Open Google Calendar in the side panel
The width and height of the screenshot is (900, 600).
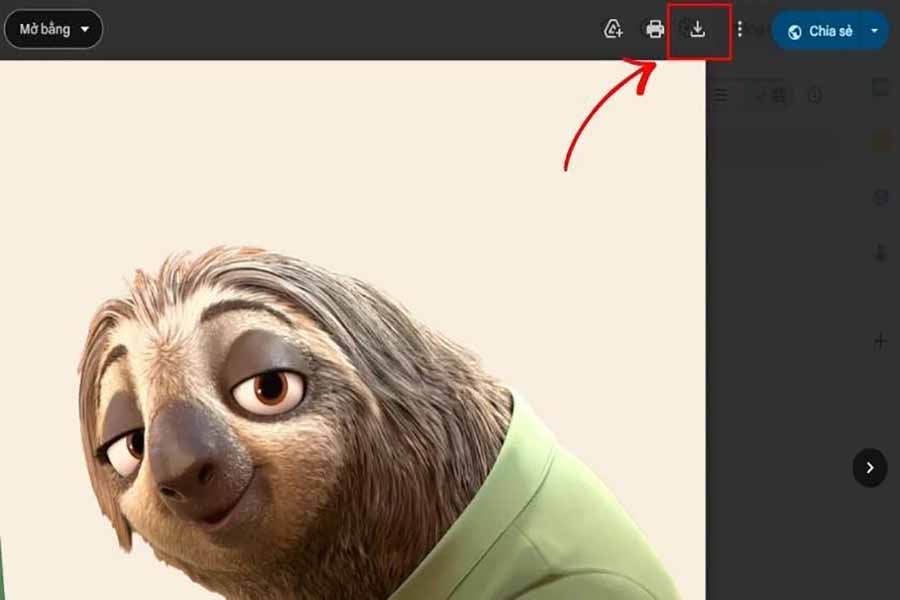(880, 89)
